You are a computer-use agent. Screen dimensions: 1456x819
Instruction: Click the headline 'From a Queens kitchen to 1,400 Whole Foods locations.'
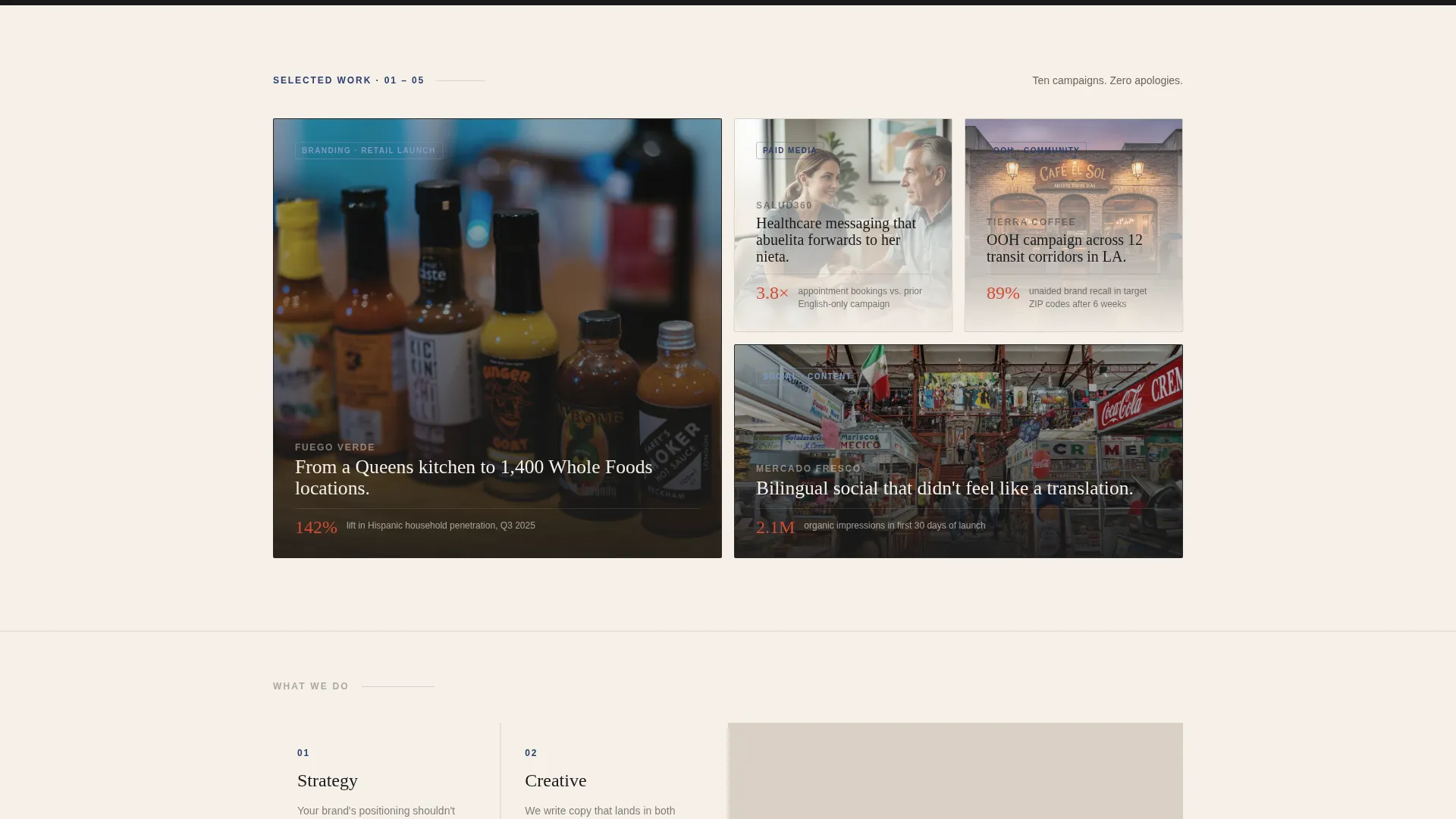pyautogui.click(x=474, y=478)
